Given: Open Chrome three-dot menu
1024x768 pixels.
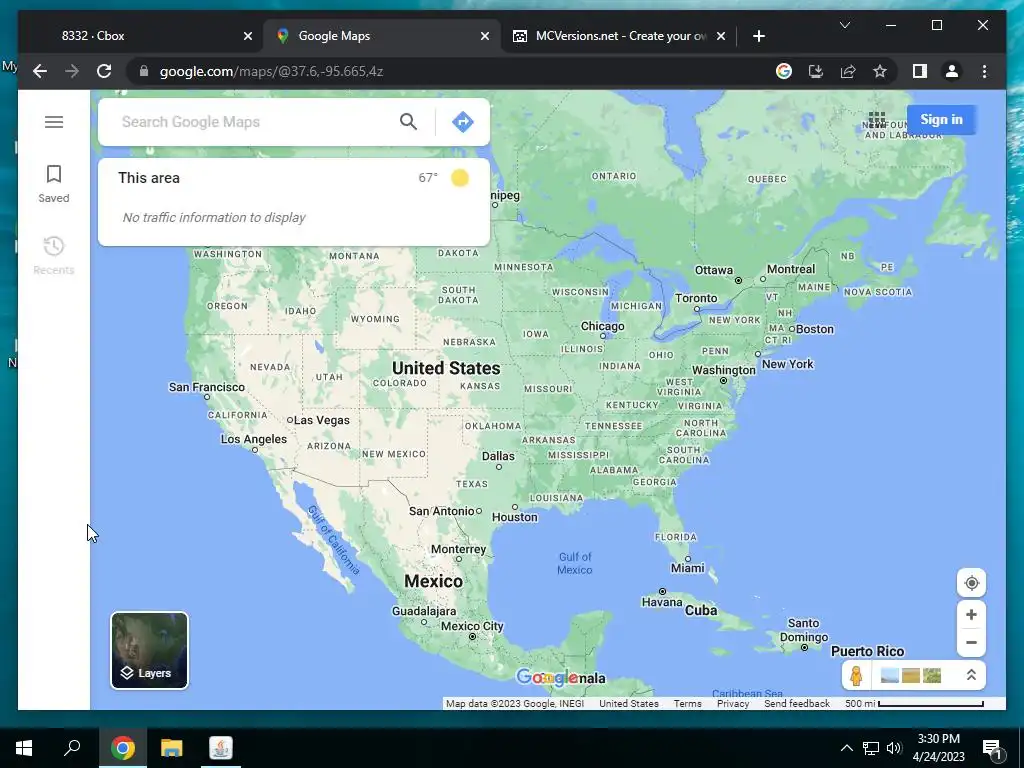Looking at the screenshot, I should 984,71.
